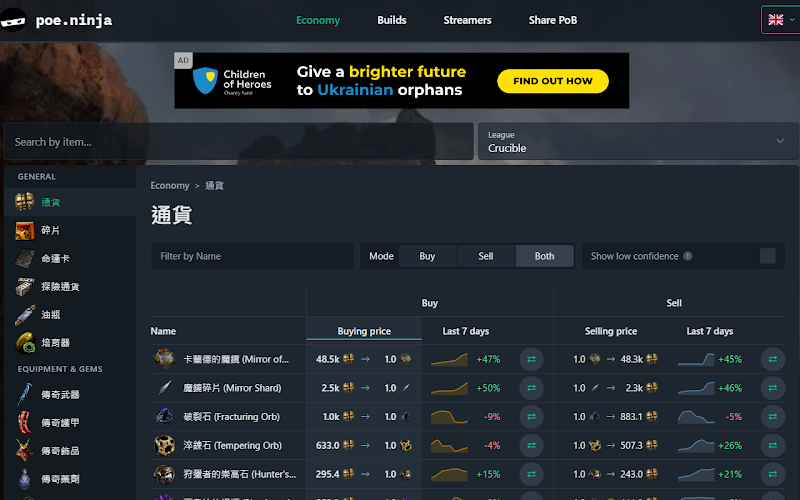Click the Sell column group header
Viewport: 800px width, 500px height.
[x=673, y=303]
